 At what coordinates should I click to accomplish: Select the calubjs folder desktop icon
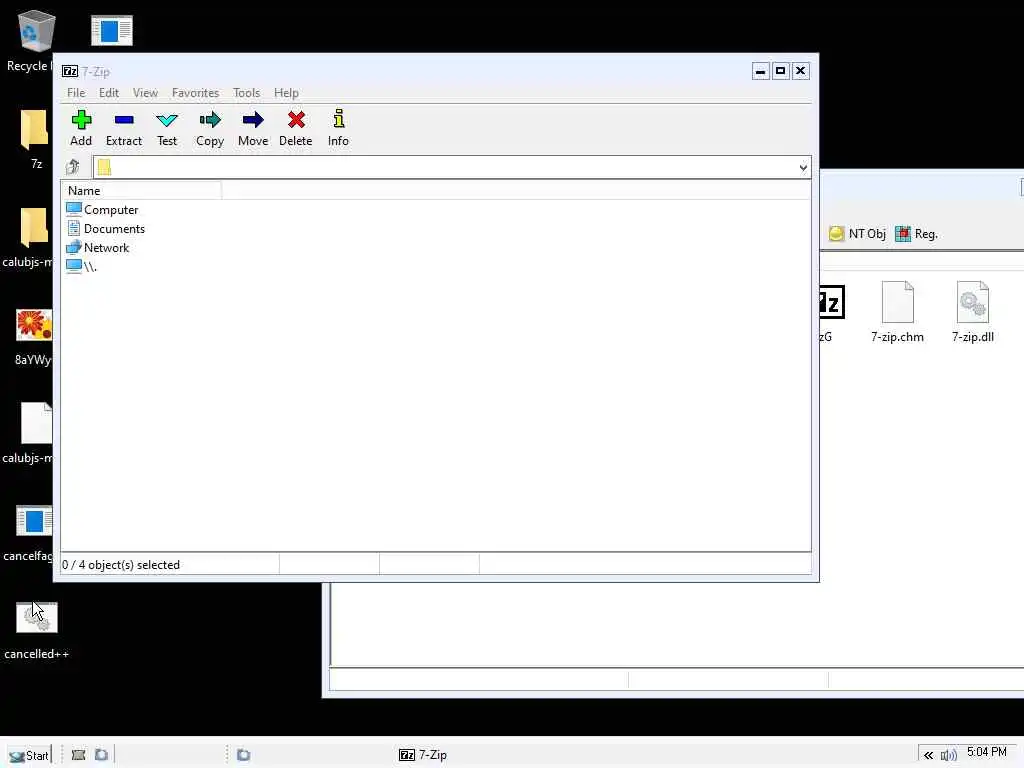click(34, 227)
